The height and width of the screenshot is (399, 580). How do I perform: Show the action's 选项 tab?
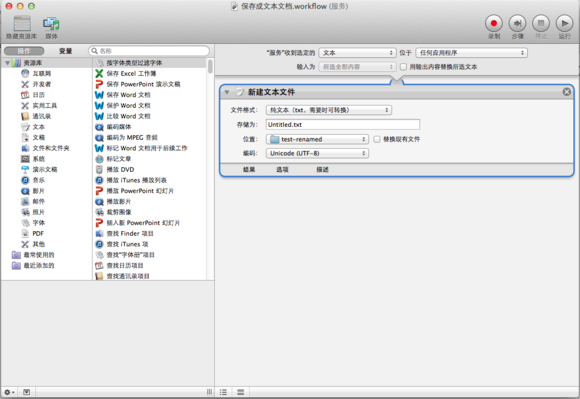coord(282,170)
